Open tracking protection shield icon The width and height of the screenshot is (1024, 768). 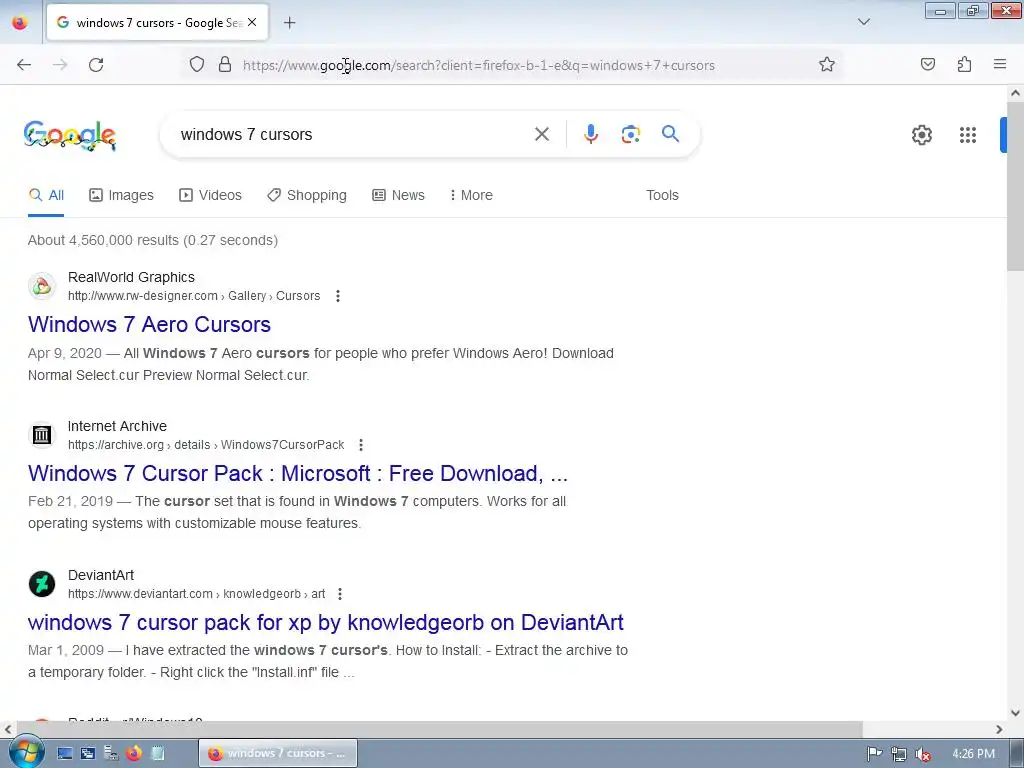[197, 64]
